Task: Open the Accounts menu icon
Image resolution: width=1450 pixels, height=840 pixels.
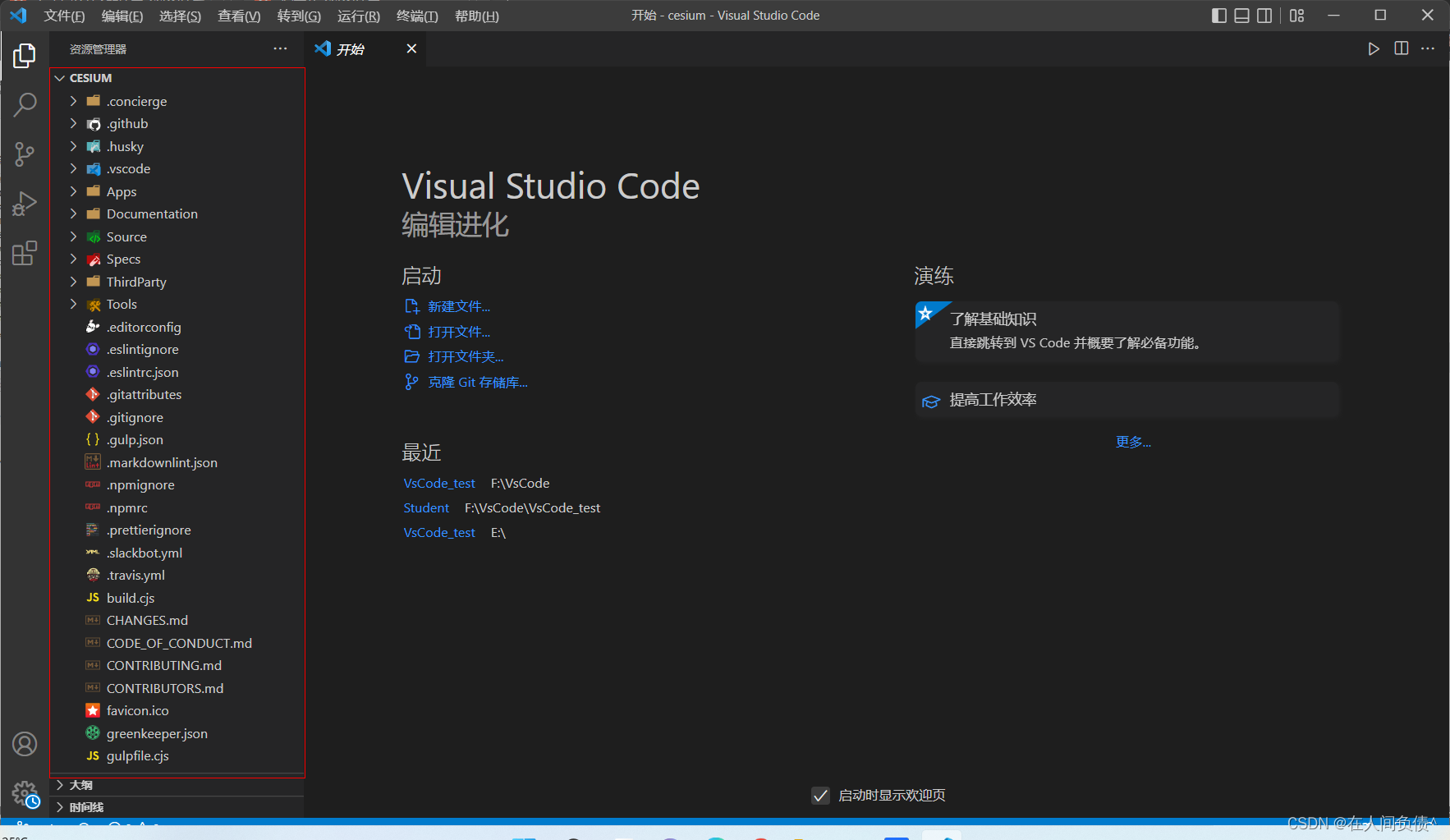Action: coord(25,744)
